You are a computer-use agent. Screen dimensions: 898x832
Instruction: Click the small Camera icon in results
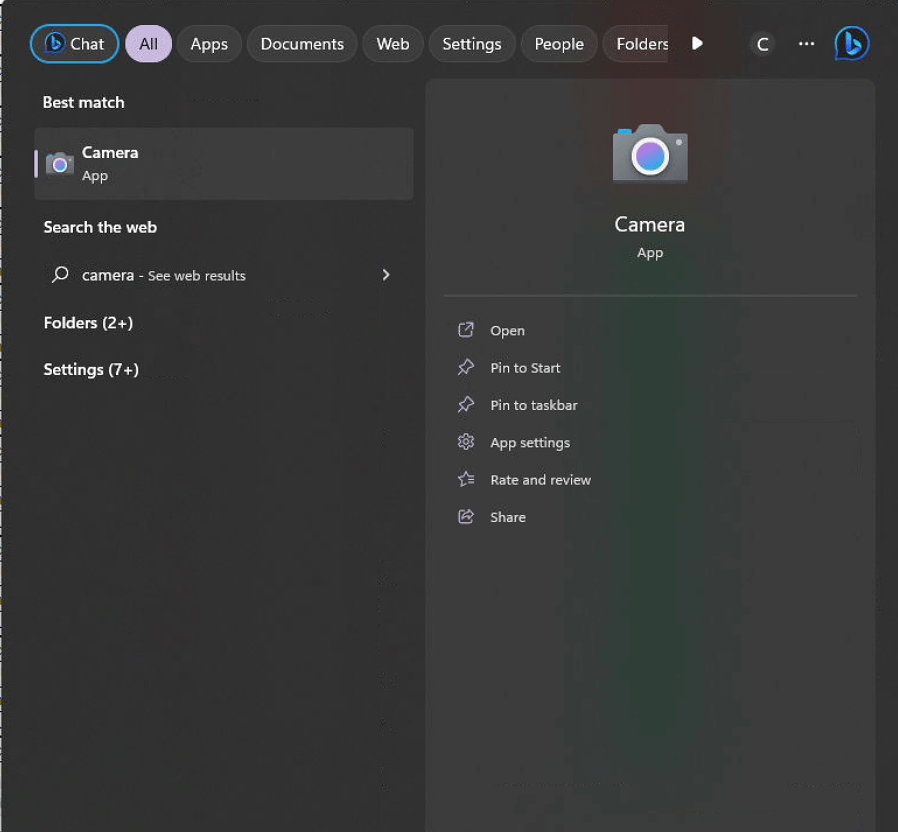(60, 164)
